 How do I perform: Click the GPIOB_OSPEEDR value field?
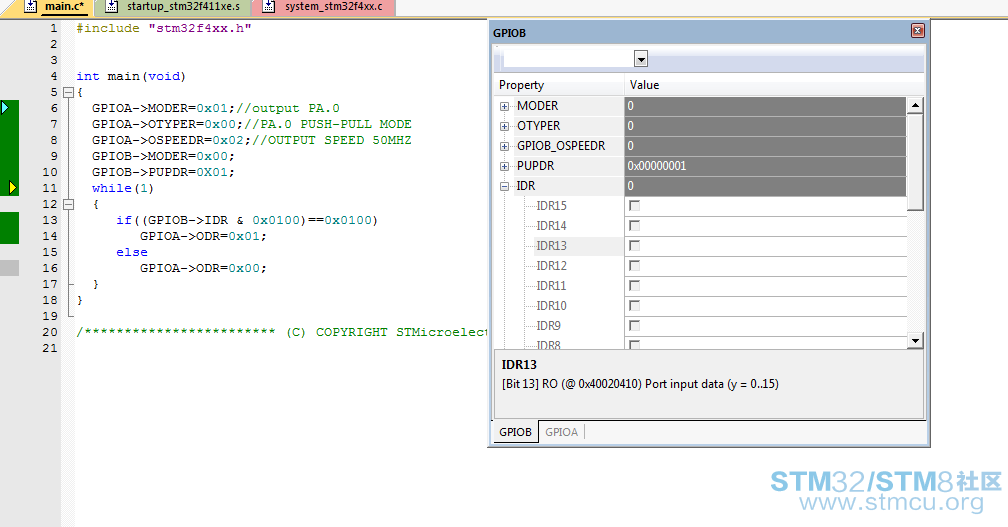pos(765,146)
